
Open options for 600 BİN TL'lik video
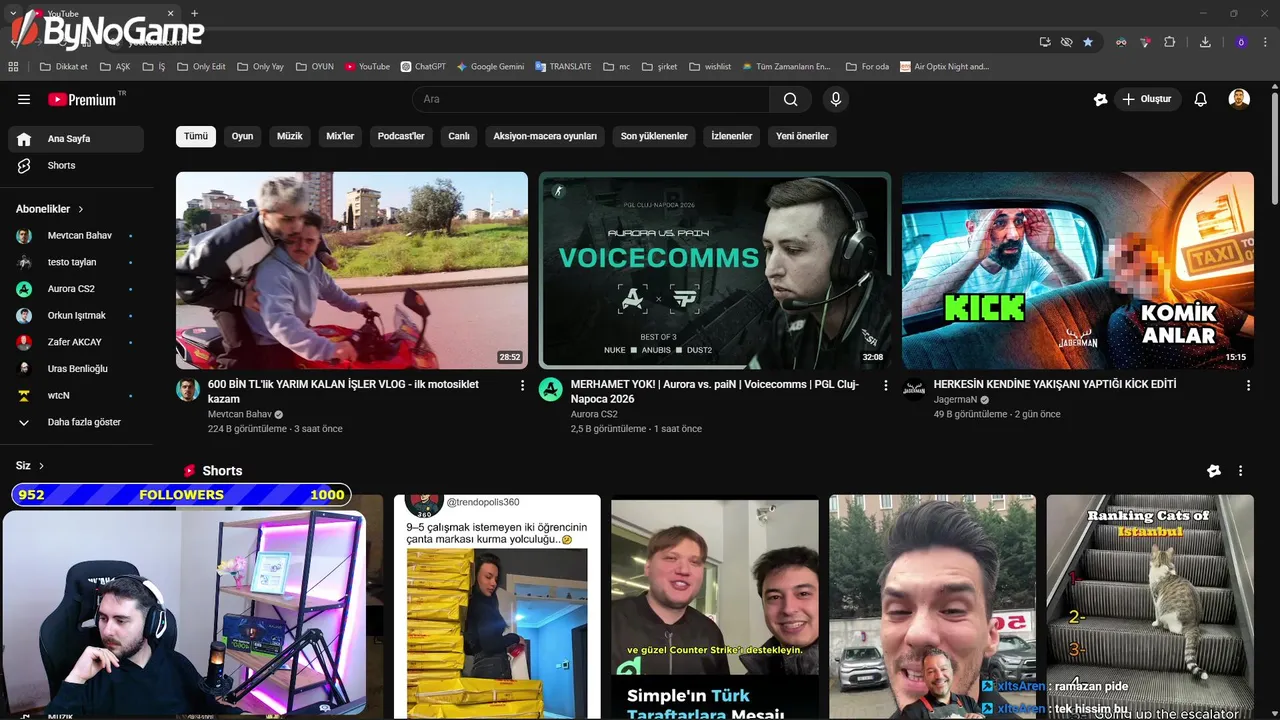(522, 385)
